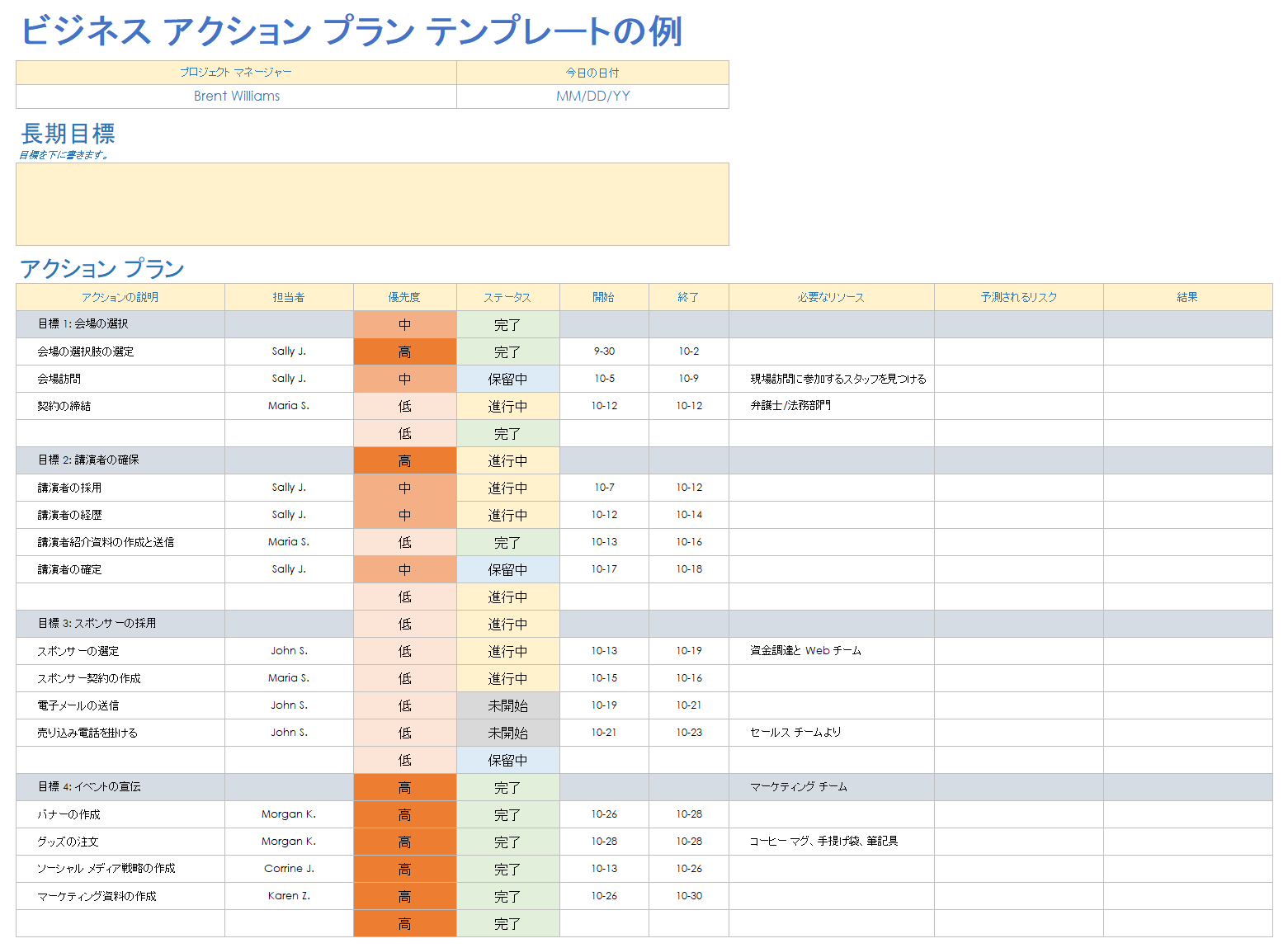This screenshot has width=1288, height=948.
Task: Click the アクション プラン section heading
Action: [x=101, y=268]
